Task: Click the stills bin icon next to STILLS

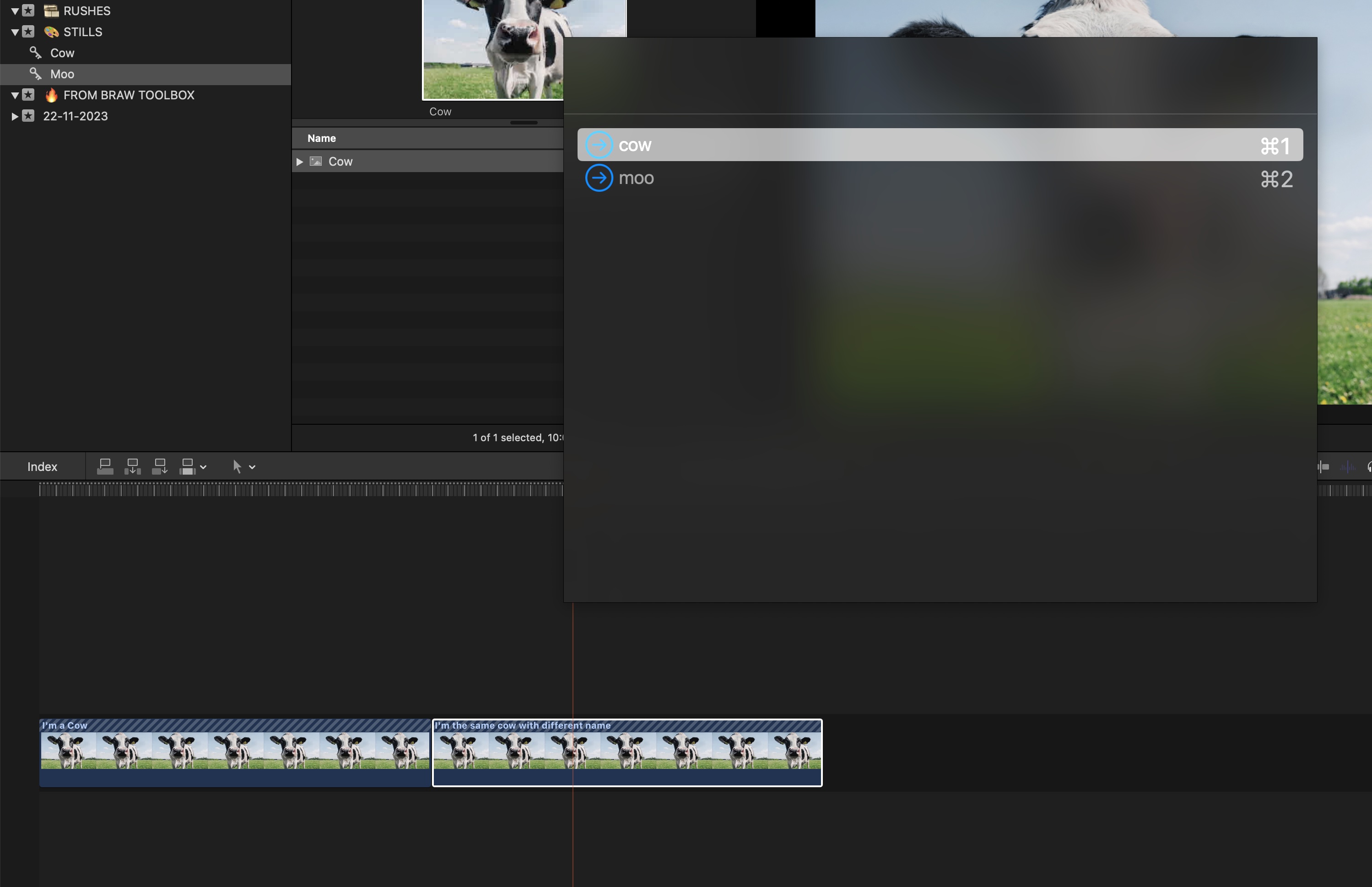Action: point(50,32)
